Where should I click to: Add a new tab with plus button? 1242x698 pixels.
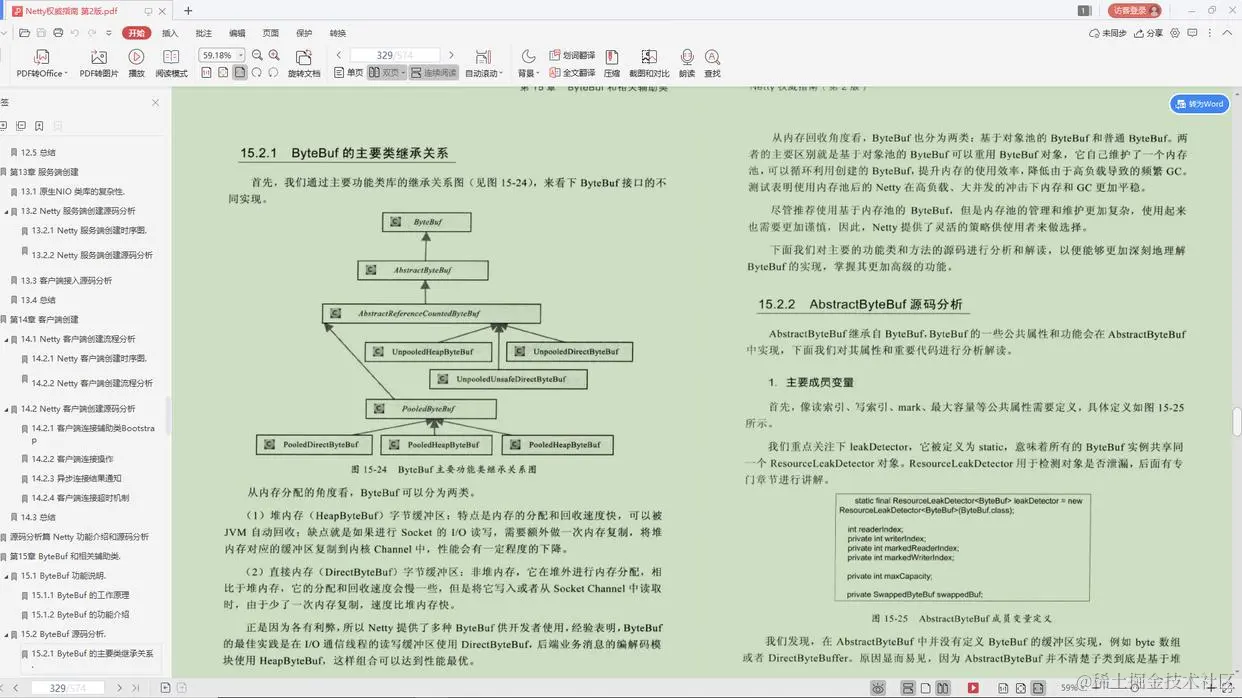pyautogui.click(x=188, y=10)
